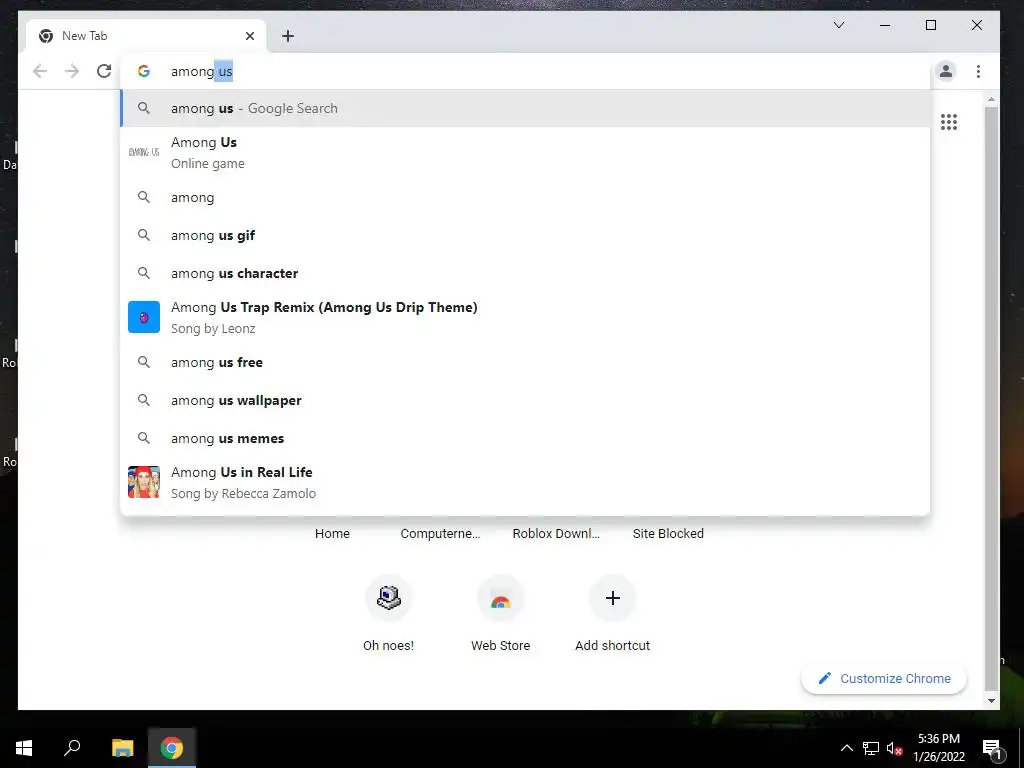Click magnifier icon beside 'among us gif'
The height and width of the screenshot is (768, 1024).
click(x=144, y=235)
